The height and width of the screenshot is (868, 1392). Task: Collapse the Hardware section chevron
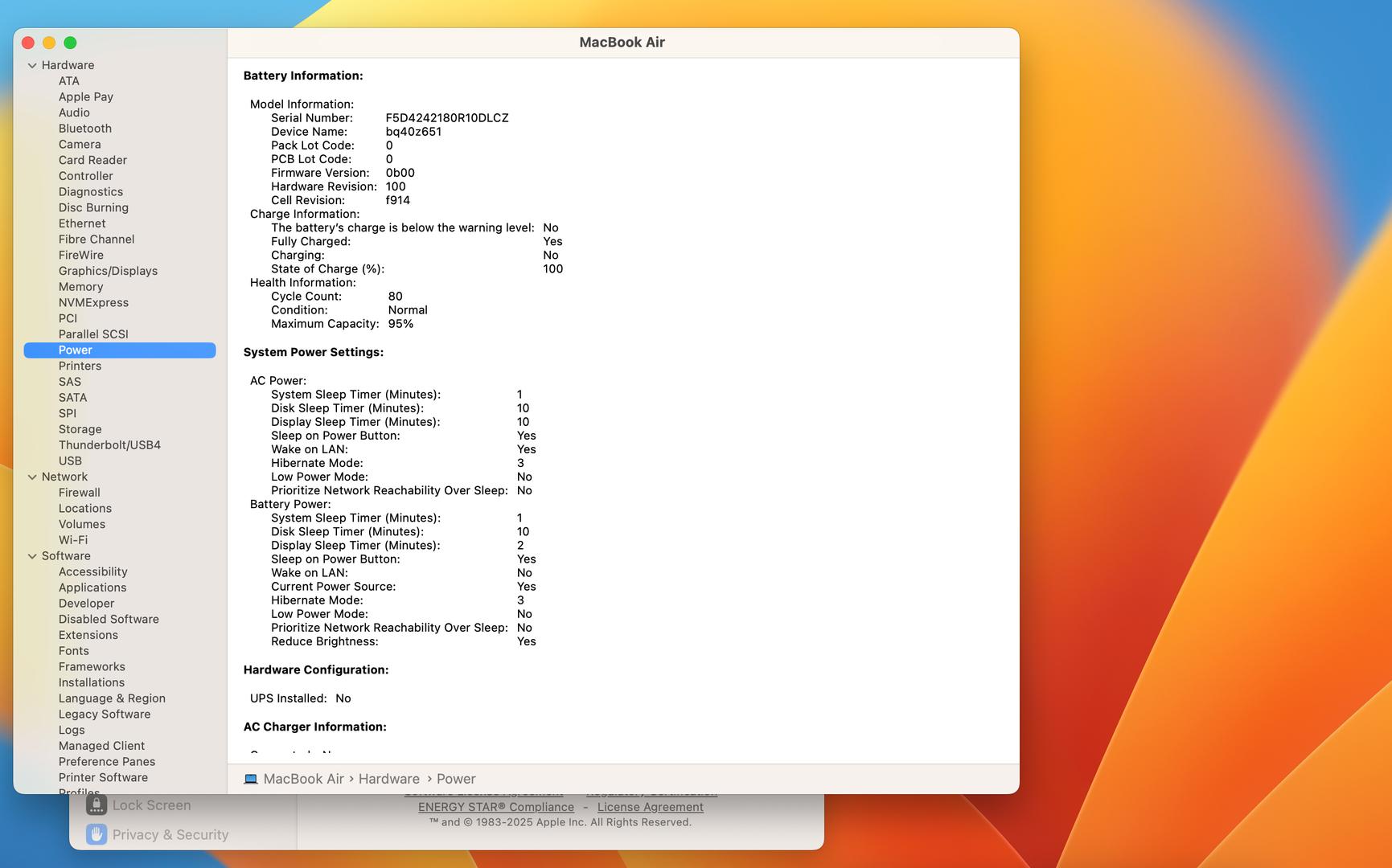tap(32, 66)
